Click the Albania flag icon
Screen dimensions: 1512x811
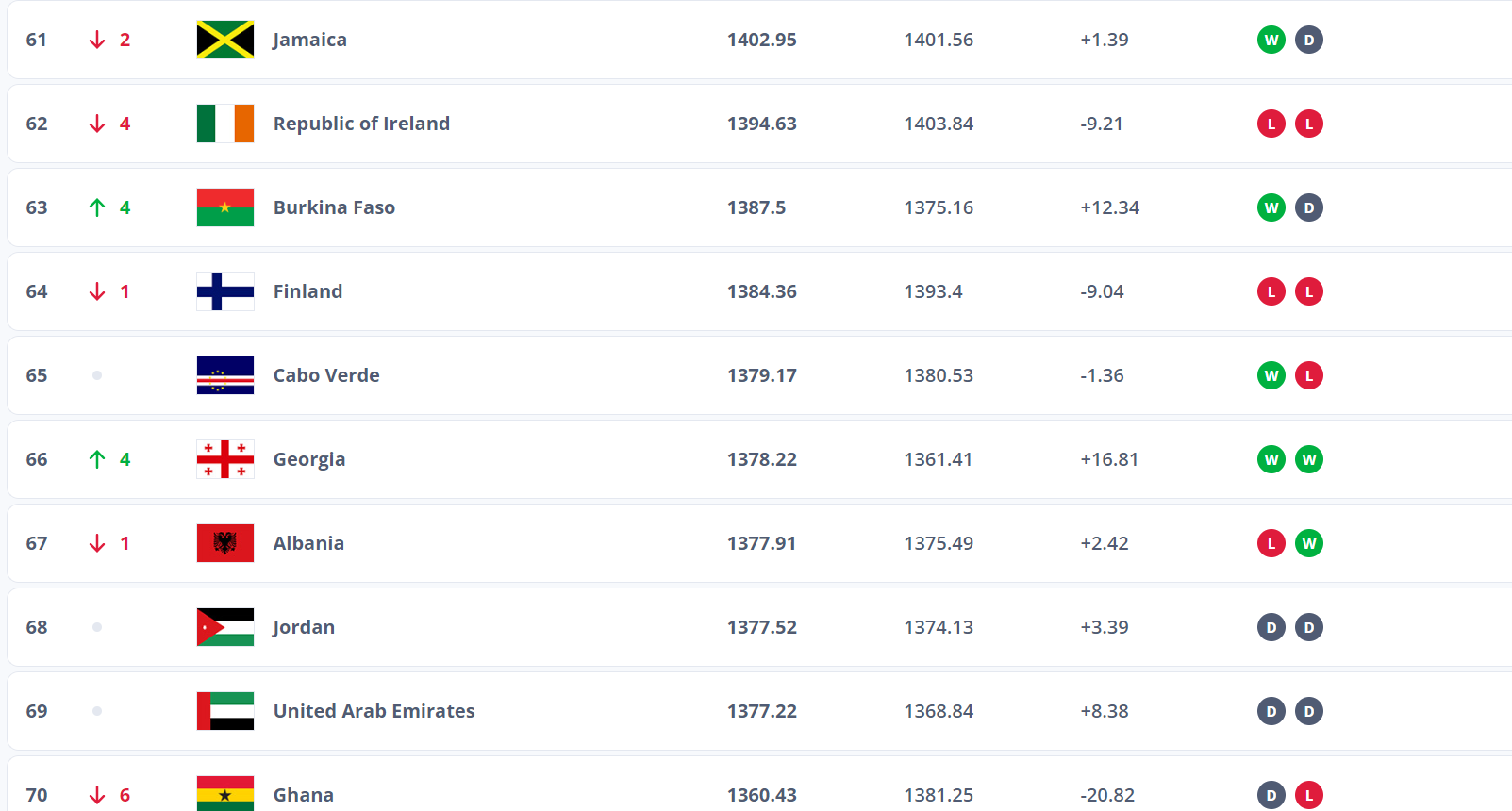click(225, 543)
